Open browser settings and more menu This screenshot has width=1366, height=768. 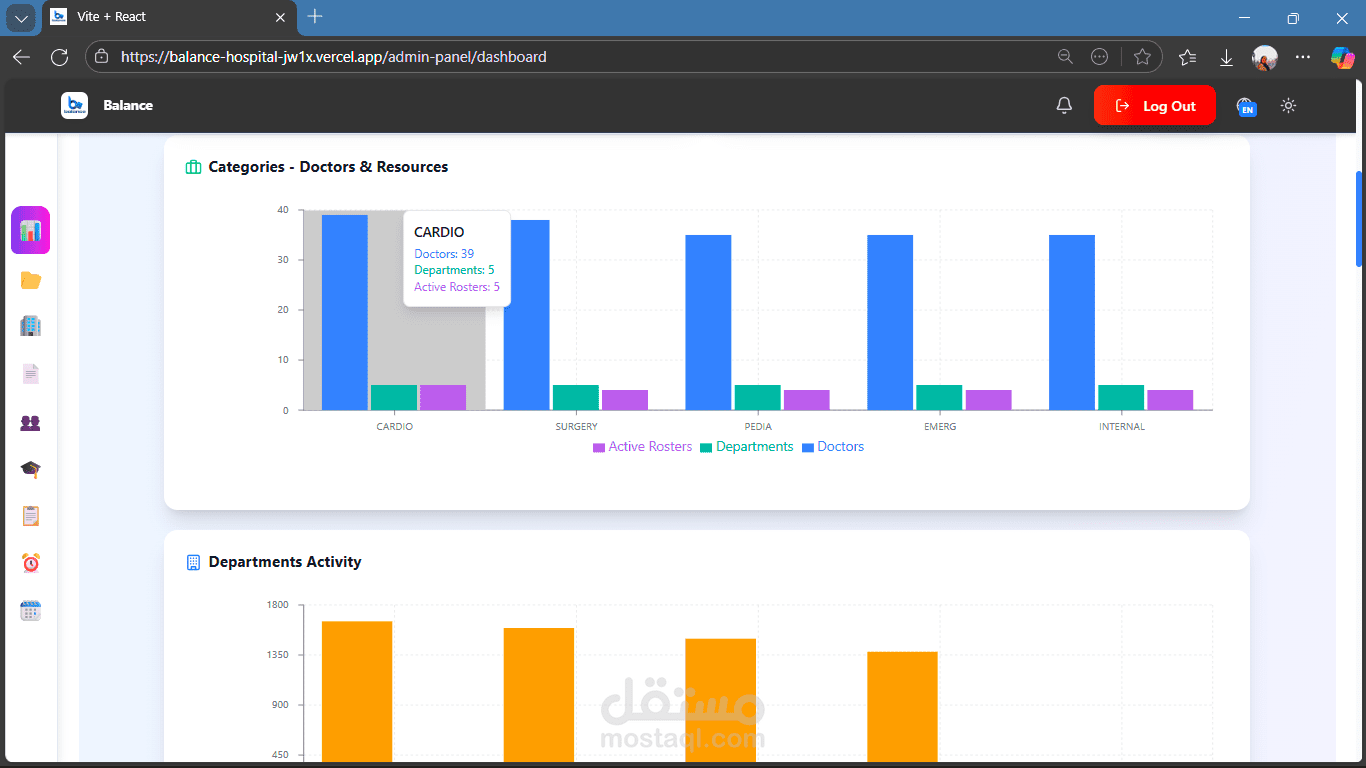click(x=1302, y=57)
